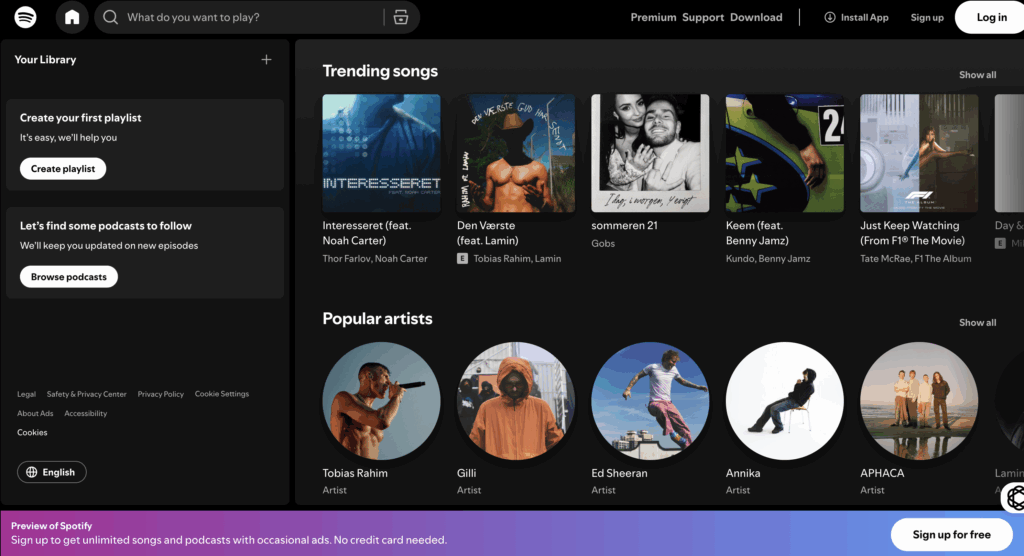
Task: Open sommeren 21 album cover
Action: [650, 153]
